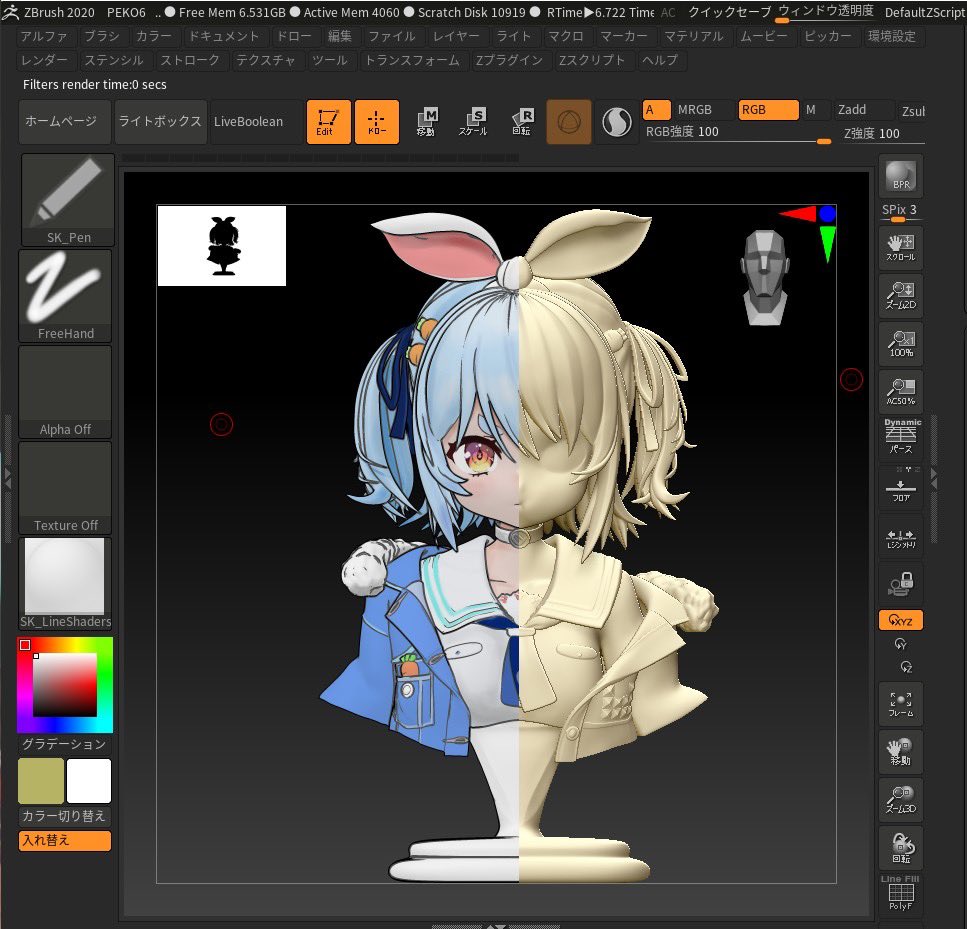
Task: Click the AC50% half-size icon
Action: coord(900,392)
